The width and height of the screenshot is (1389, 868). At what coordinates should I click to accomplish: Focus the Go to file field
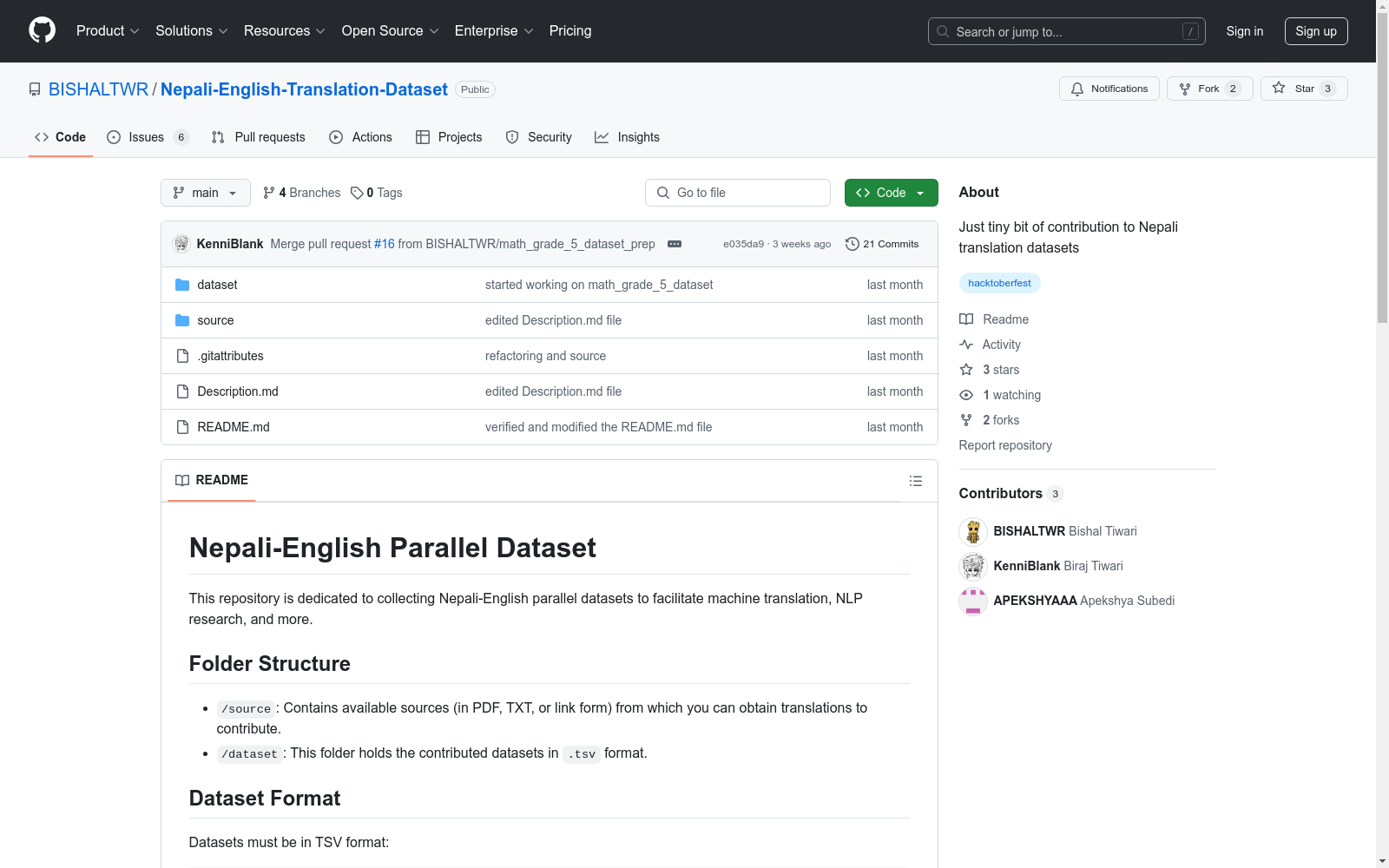point(738,193)
